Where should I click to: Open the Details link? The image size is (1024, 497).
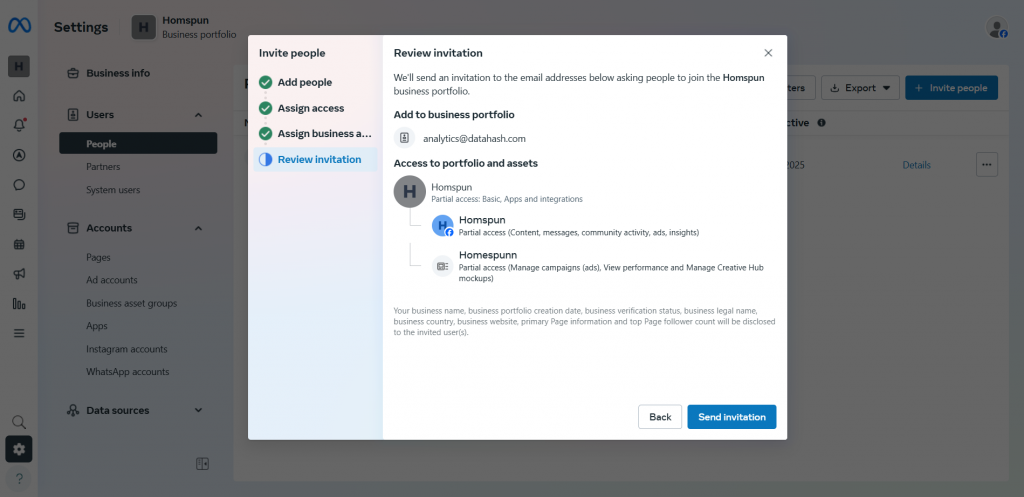click(x=916, y=165)
